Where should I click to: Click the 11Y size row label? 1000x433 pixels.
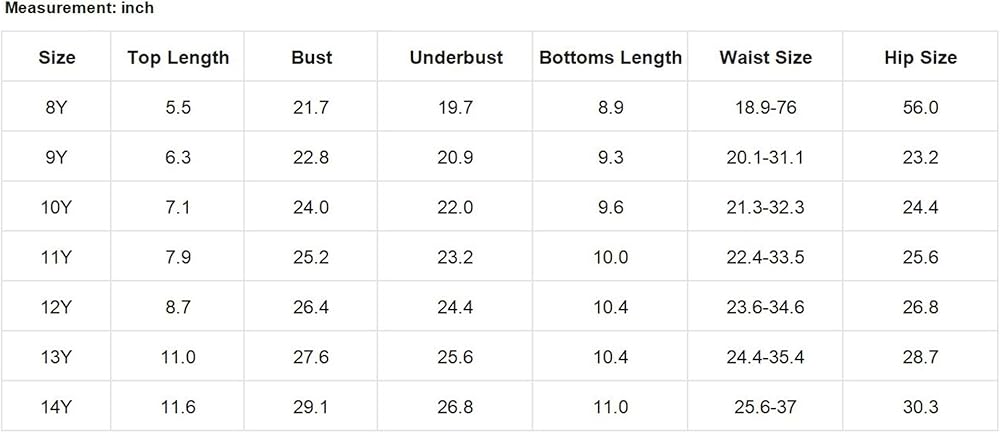click(x=57, y=257)
